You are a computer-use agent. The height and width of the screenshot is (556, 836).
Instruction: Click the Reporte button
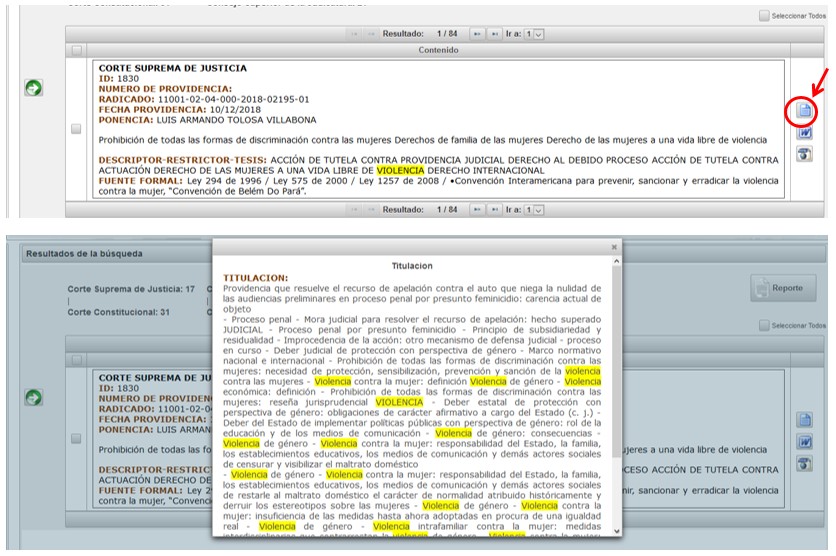point(784,288)
